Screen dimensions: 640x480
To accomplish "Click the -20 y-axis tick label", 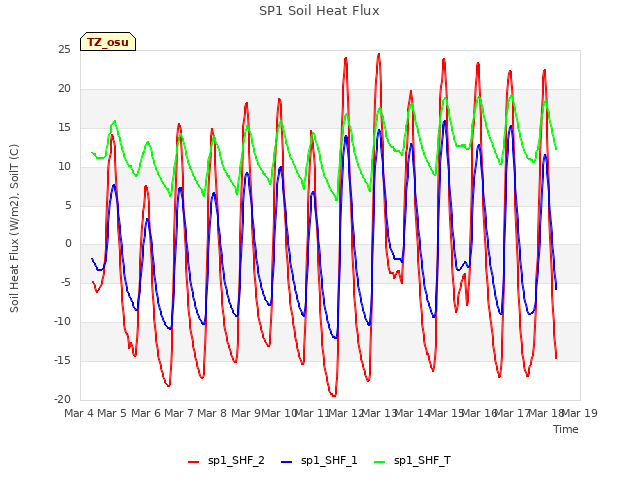I will point(62,399).
